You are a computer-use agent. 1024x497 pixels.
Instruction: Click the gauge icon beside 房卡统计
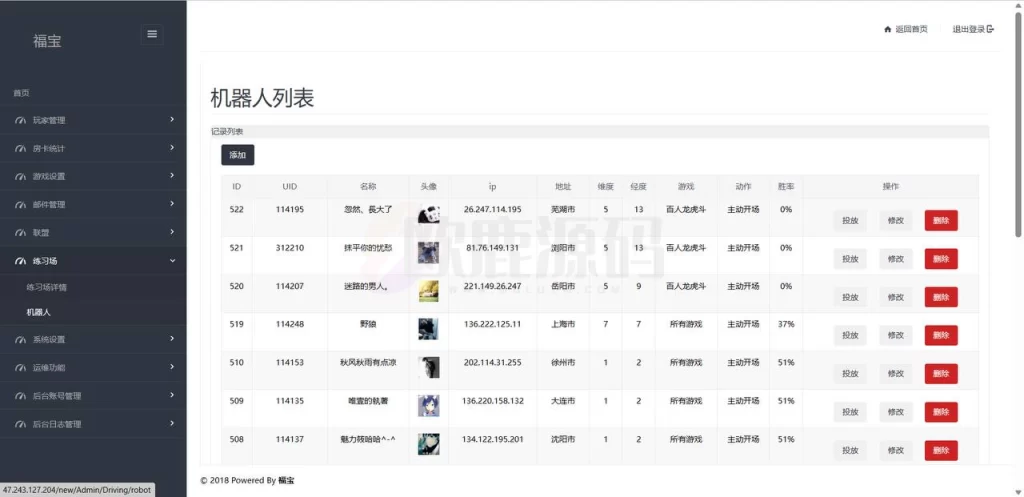(20, 148)
